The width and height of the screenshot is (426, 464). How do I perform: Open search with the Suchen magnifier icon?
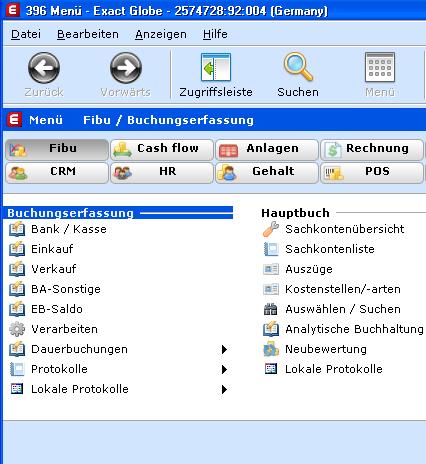298,67
